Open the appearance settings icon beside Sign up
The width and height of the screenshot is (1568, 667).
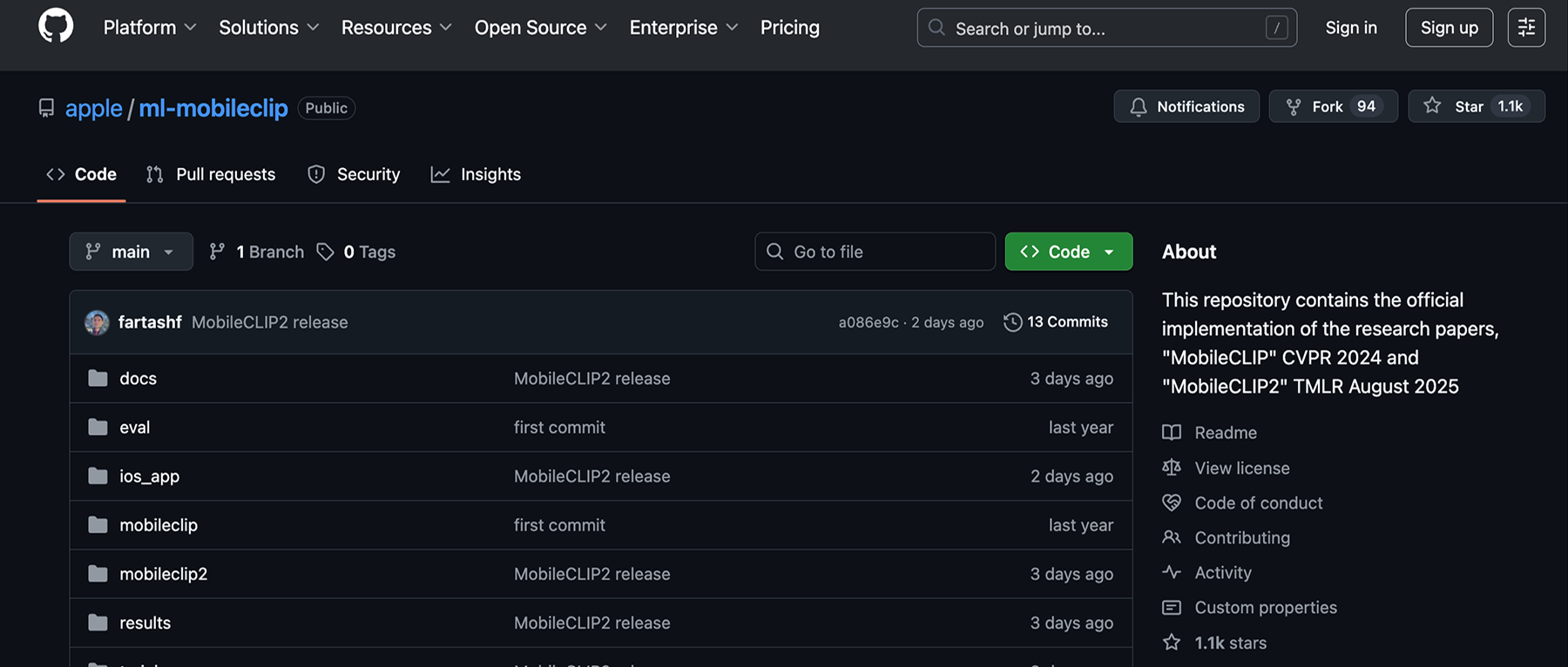[1526, 28]
